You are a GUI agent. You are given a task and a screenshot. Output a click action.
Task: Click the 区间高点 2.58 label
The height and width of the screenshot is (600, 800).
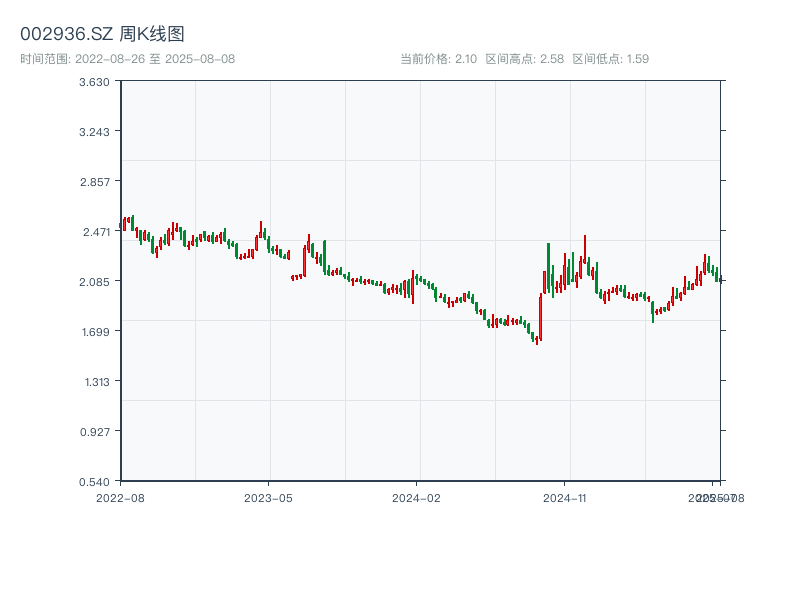tap(524, 59)
